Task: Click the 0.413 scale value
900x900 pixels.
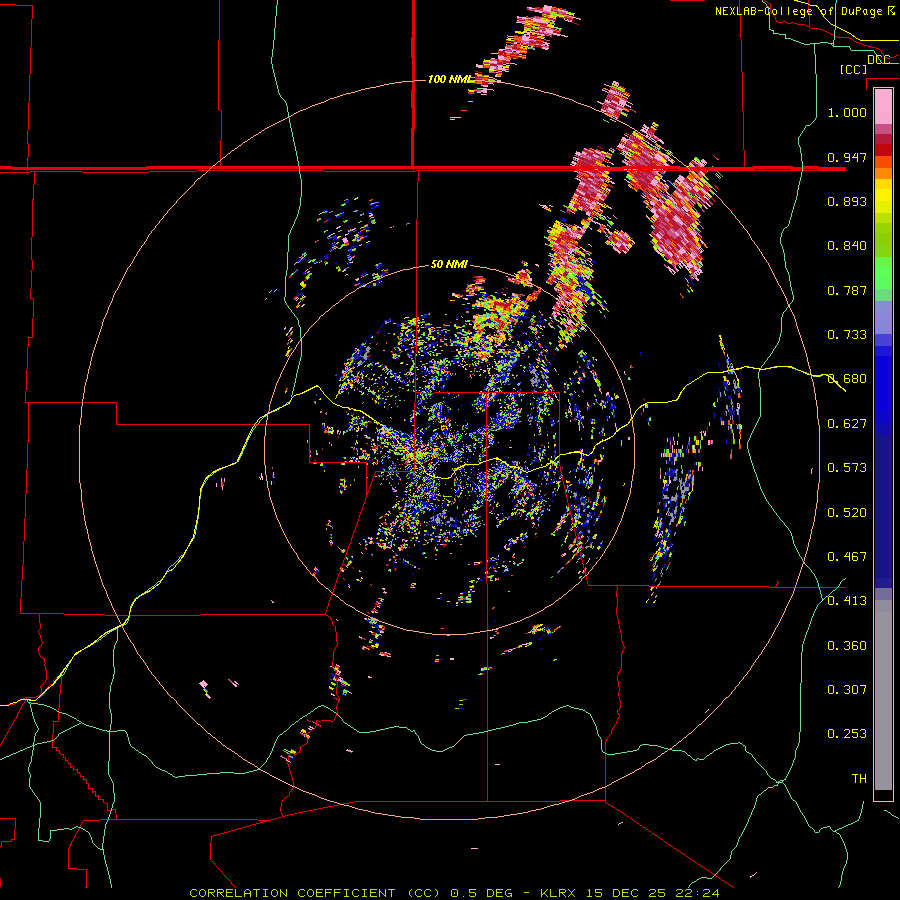Action: coord(847,601)
